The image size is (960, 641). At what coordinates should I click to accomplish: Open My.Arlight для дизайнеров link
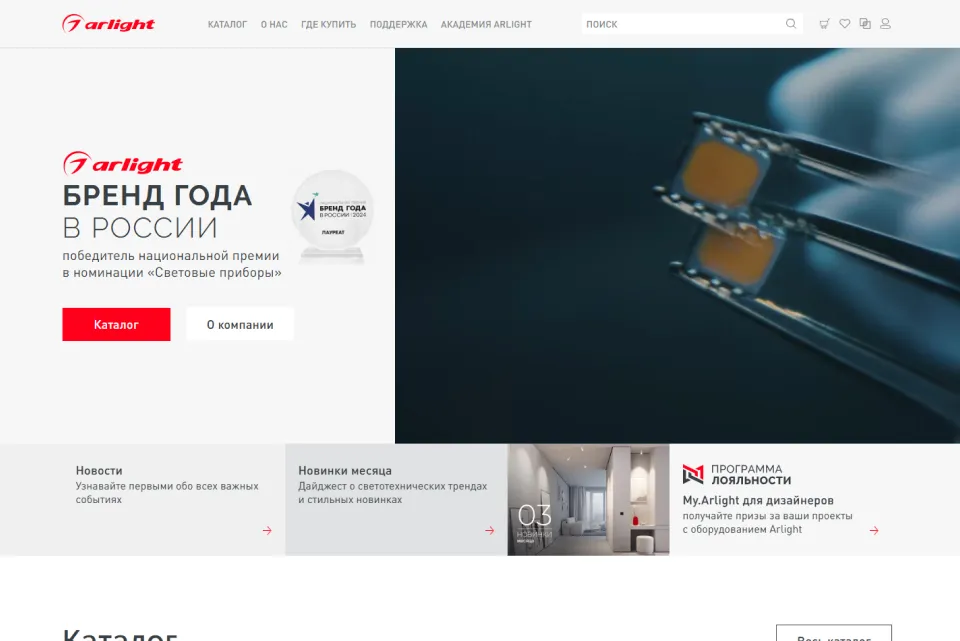pyautogui.click(x=758, y=500)
